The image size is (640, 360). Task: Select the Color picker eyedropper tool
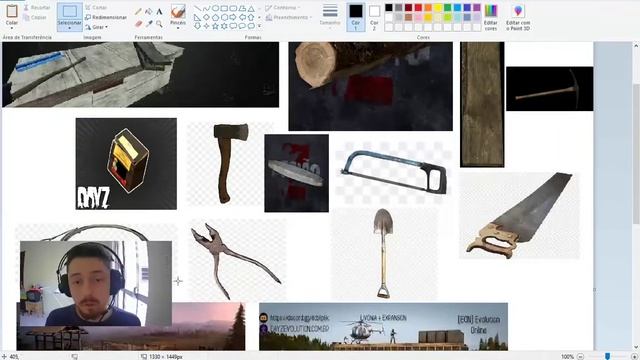(149, 24)
